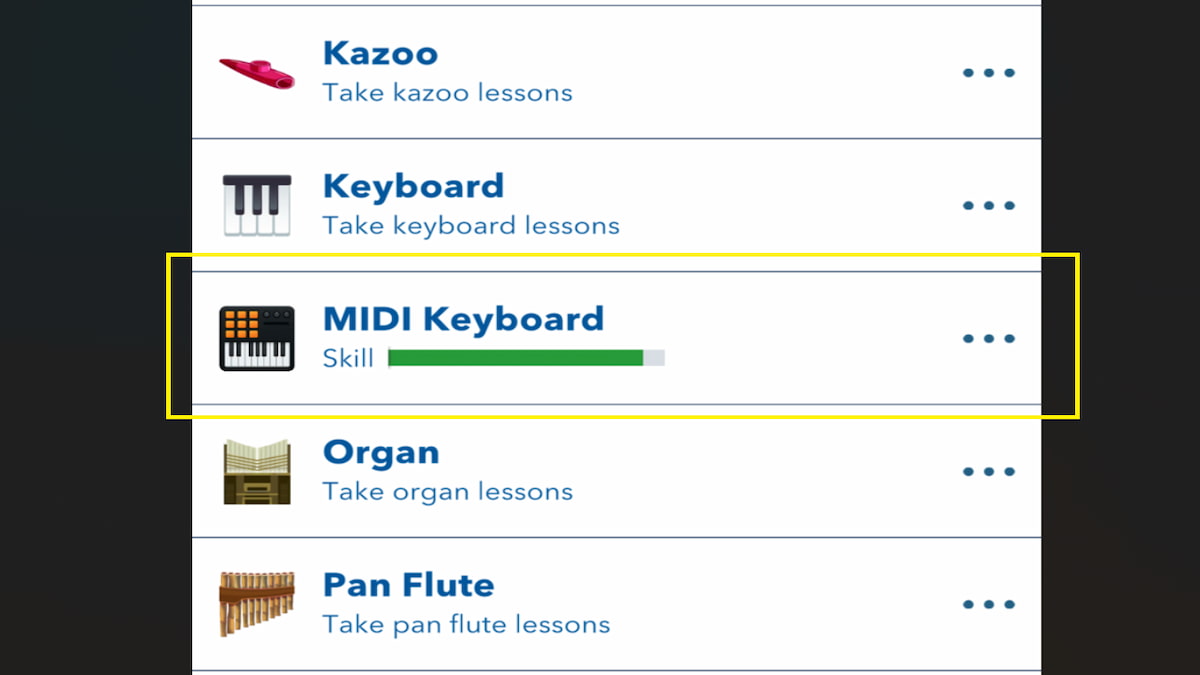The width and height of the screenshot is (1200, 675).
Task: Open the MIDI Keyboard ellipsis menu
Action: pos(988,337)
